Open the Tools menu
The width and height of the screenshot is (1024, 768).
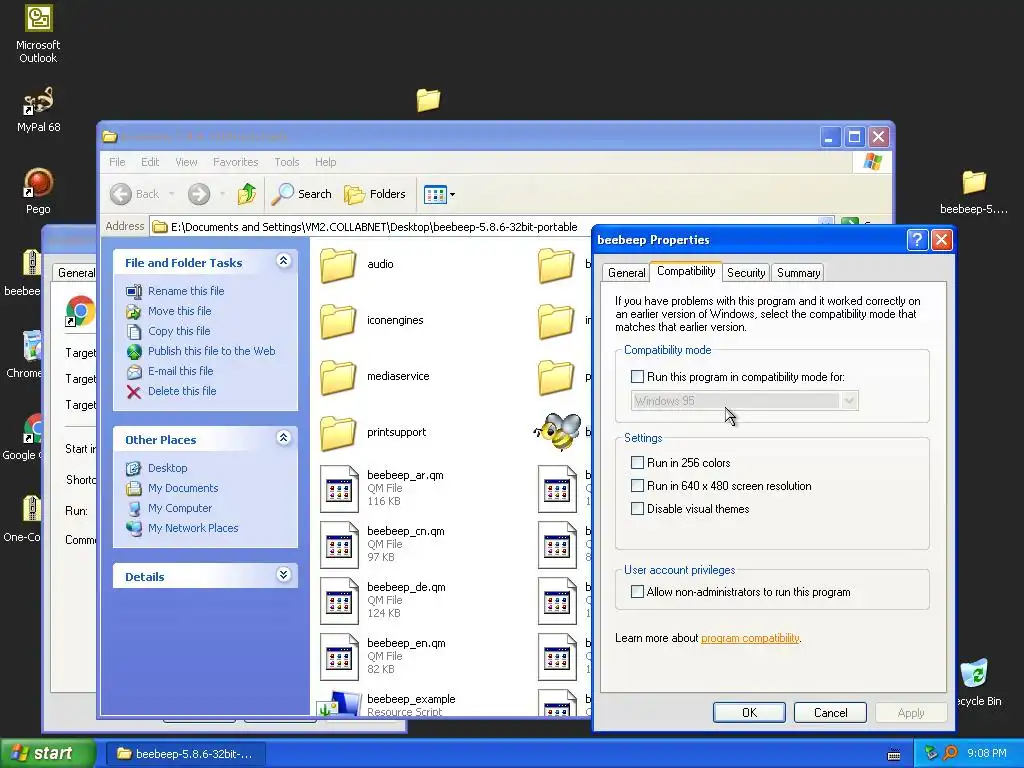tap(287, 162)
